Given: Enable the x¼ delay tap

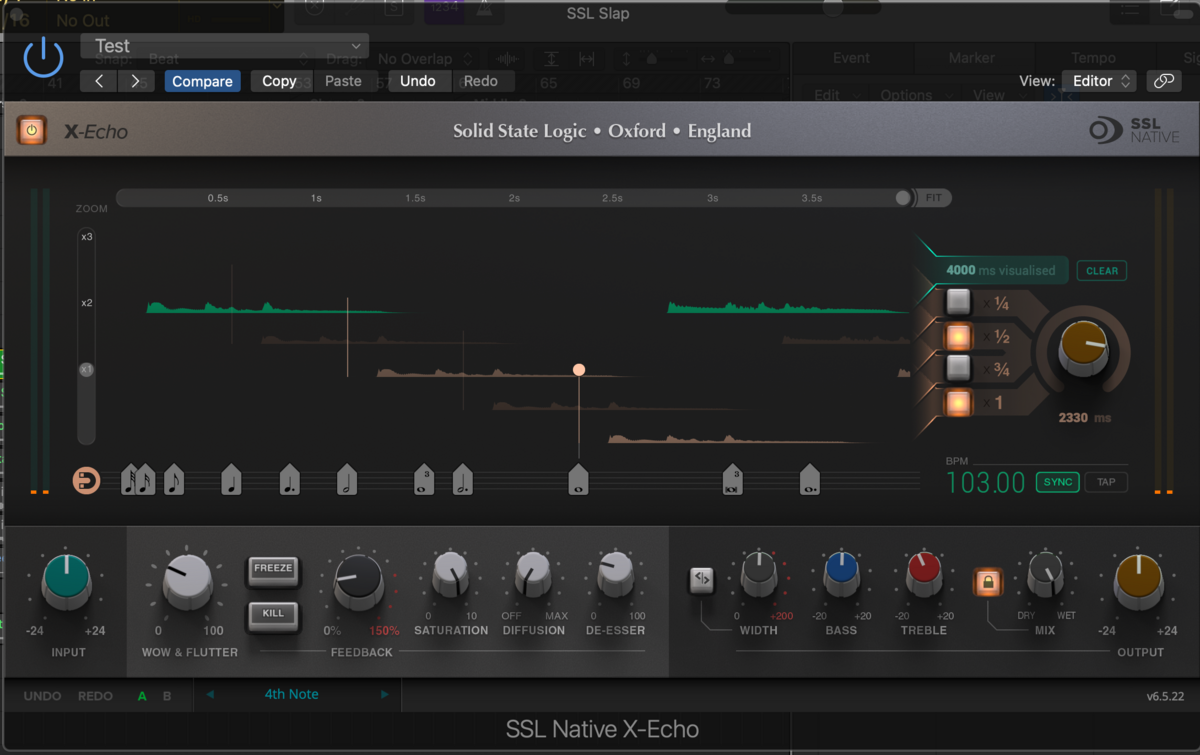Looking at the screenshot, I should pyautogui.click(x=958, y=302).
